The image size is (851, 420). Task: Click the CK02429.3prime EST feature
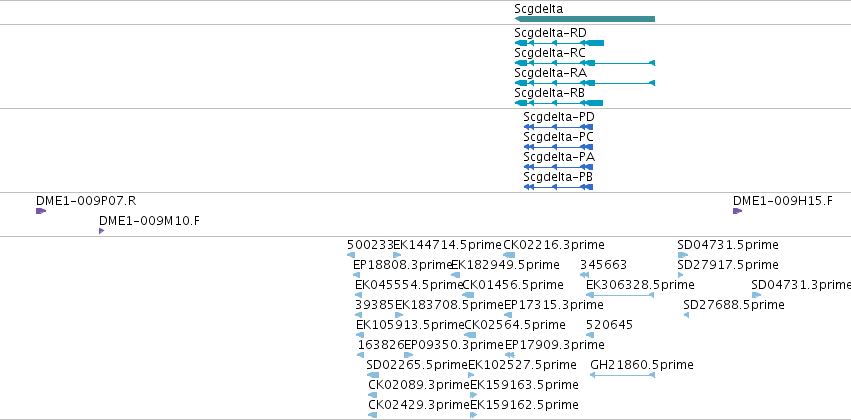(372, 415)
